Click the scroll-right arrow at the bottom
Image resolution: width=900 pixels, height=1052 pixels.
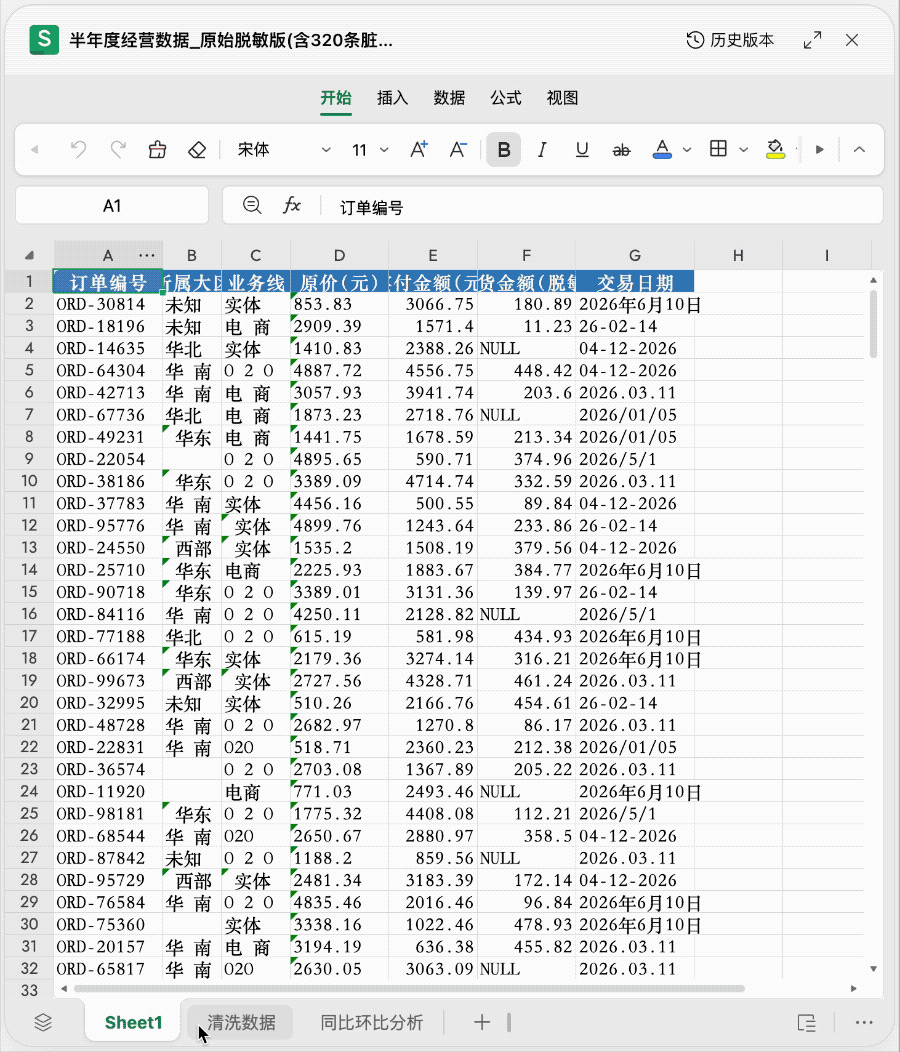pyautogui.click(x=854, y=988)
